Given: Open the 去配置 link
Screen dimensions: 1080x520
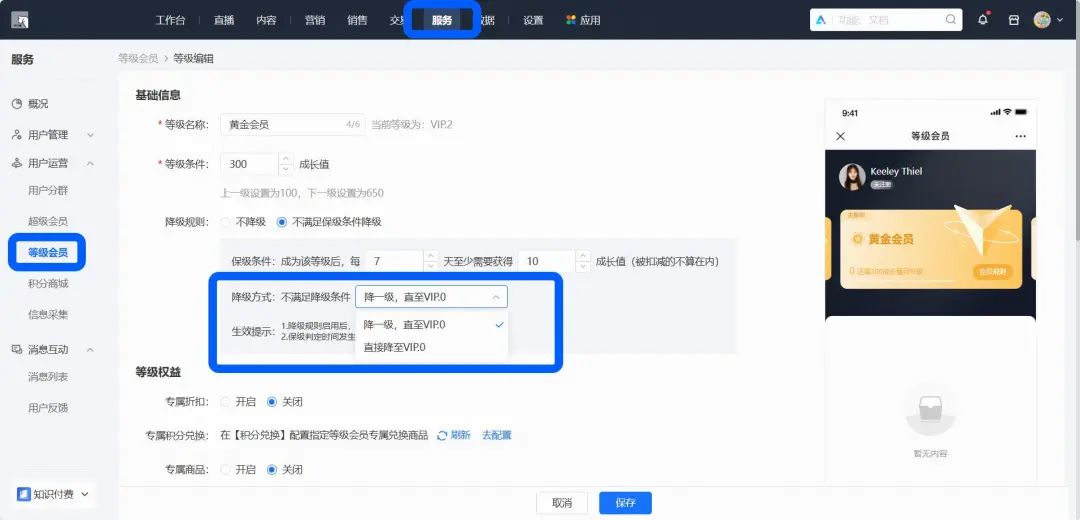Looking at the screenshot, I should [x=497, y=435].
